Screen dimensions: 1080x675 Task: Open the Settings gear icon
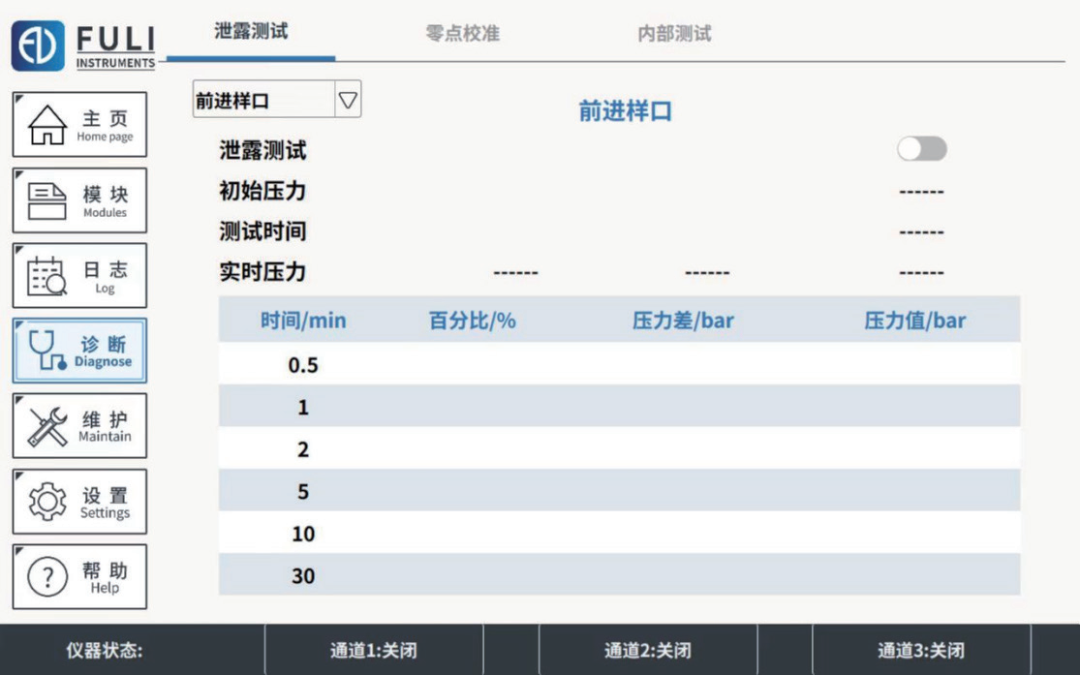point(48,501)
